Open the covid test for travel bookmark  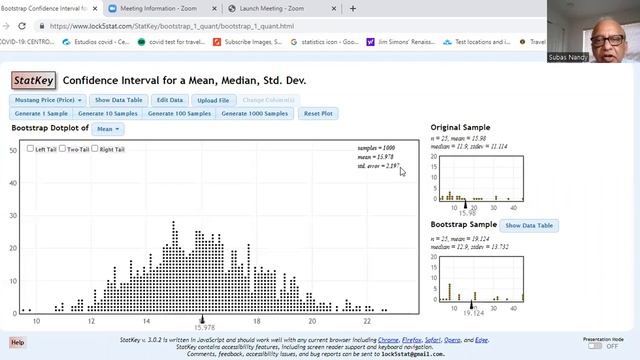pos(171,42)
